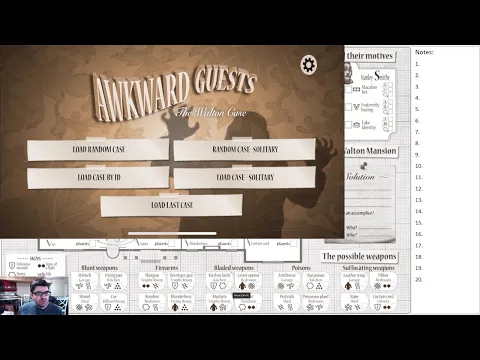The image size is (480, 360).
Task: Click the white home indicator bar
Action: pos(172,233)
